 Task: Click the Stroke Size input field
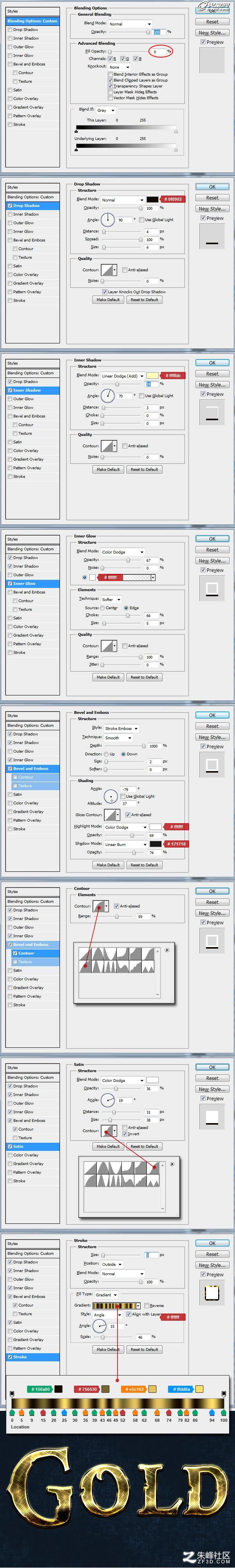[151, 1254]
